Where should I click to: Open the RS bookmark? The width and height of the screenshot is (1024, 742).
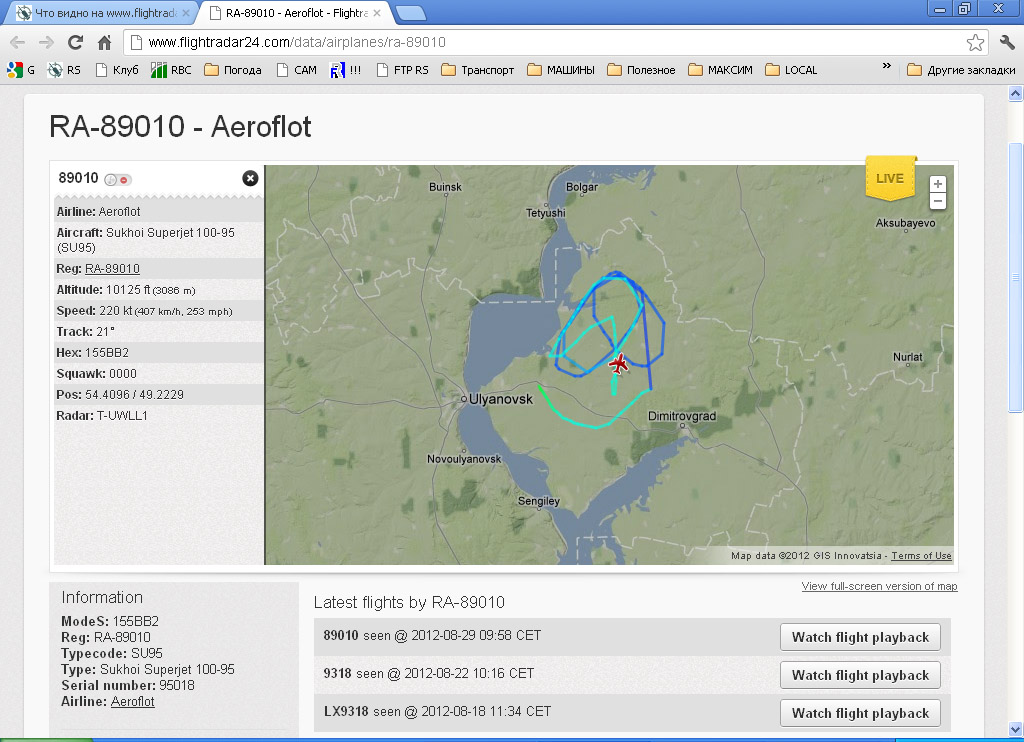coord(64,70)
